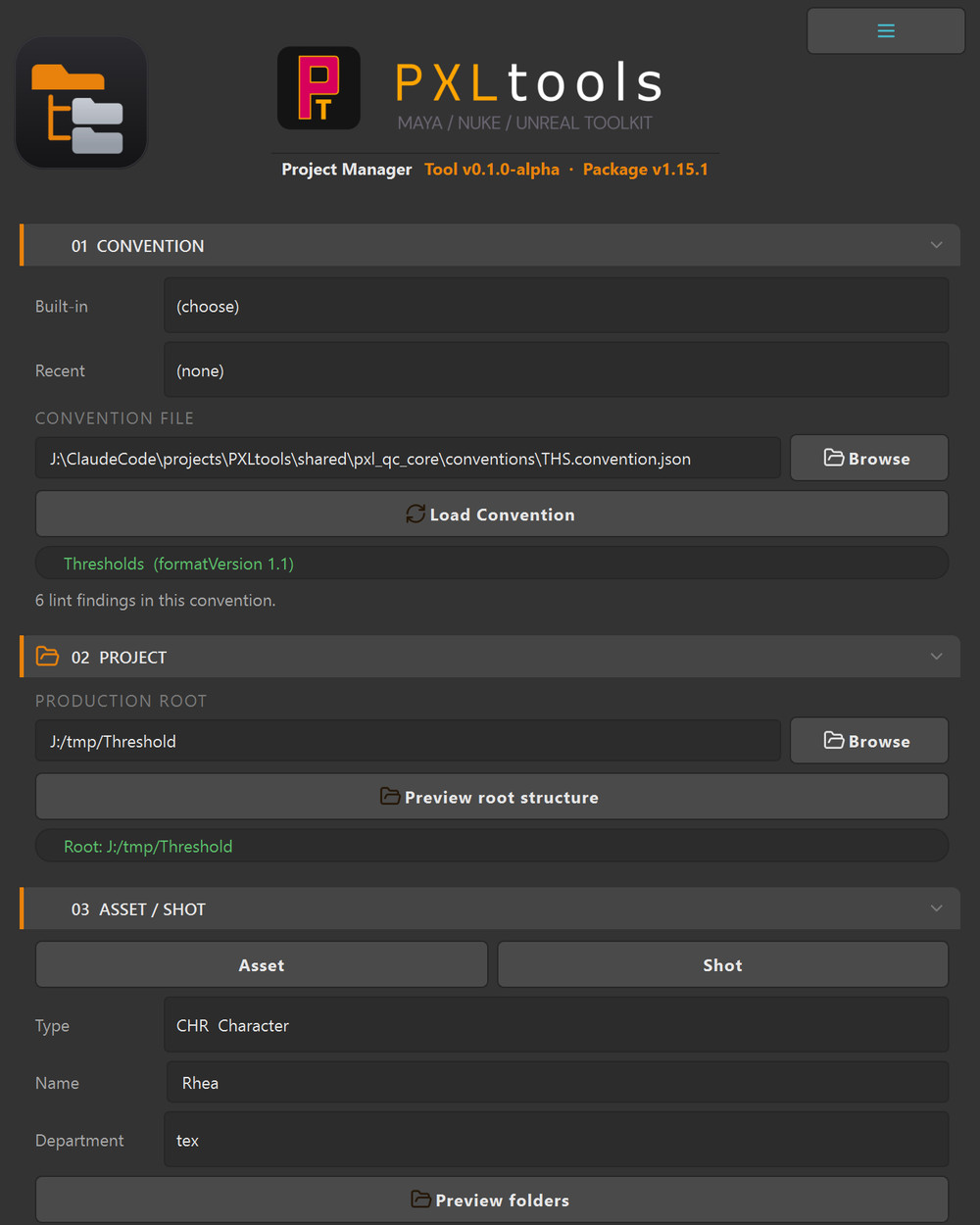This screenshot has height=1225, width=980.
Task: Open the Built-in convention dropdown
Action: click(x=556, y=306)
